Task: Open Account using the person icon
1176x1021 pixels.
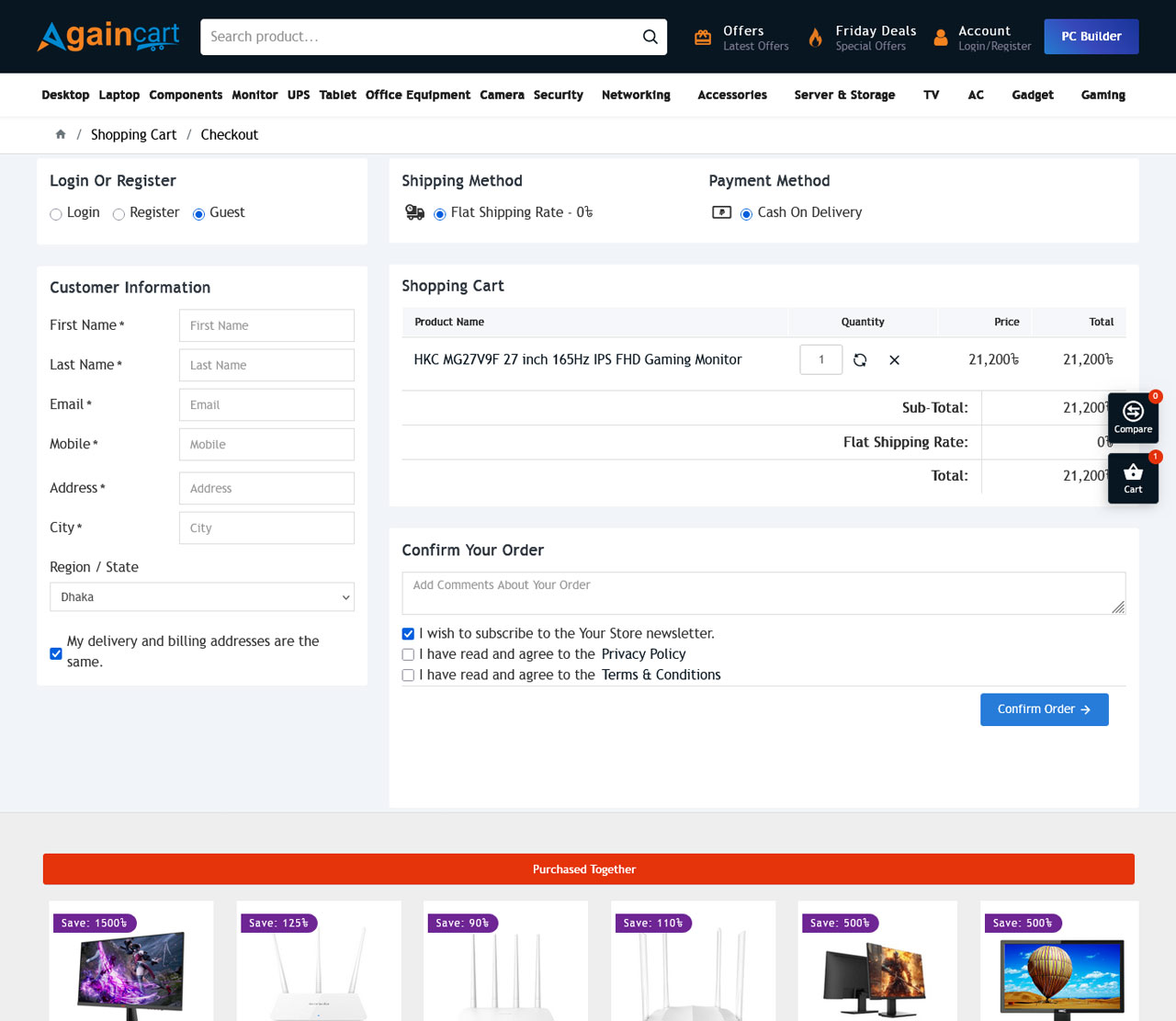Action: click(x=939, y=37)
